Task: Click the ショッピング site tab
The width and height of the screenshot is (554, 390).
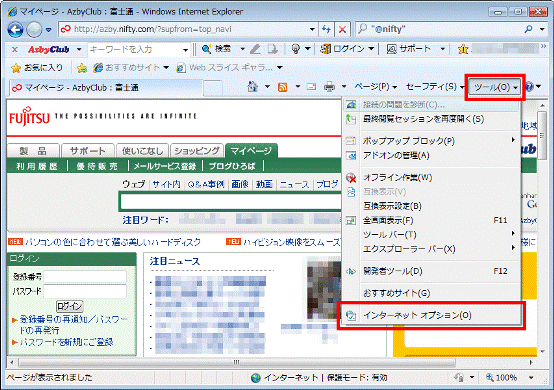Action: (x=197, y=151)
